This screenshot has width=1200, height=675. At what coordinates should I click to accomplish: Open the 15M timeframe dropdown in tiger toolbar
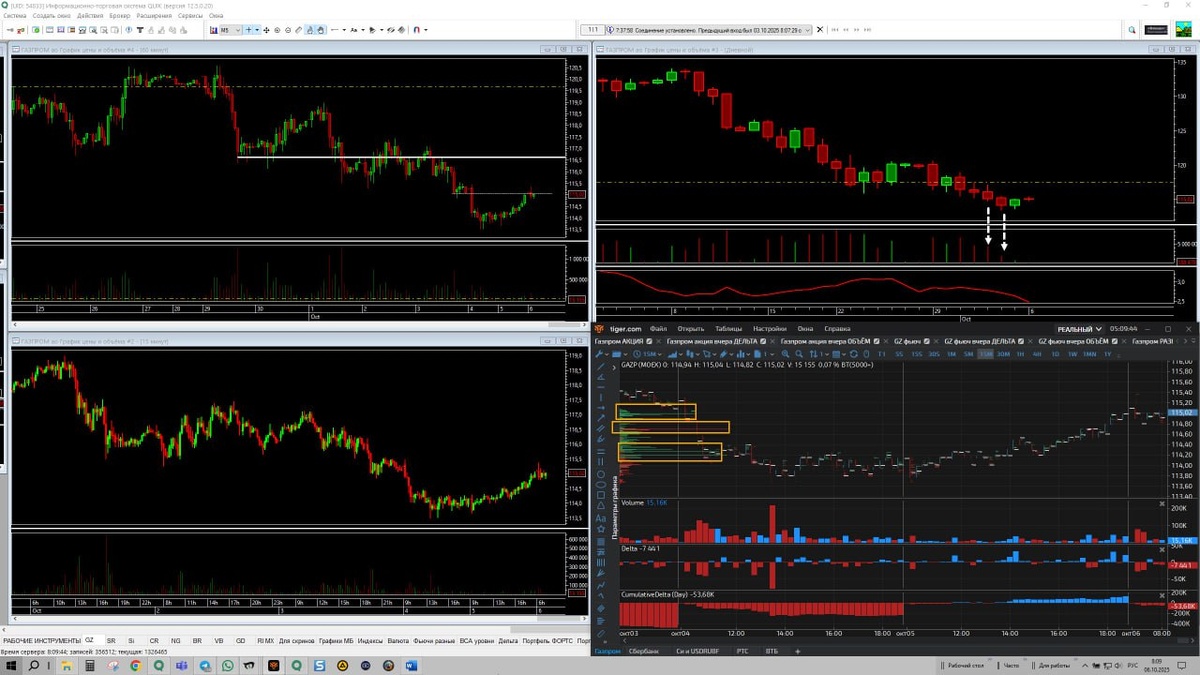coord(648,354)
